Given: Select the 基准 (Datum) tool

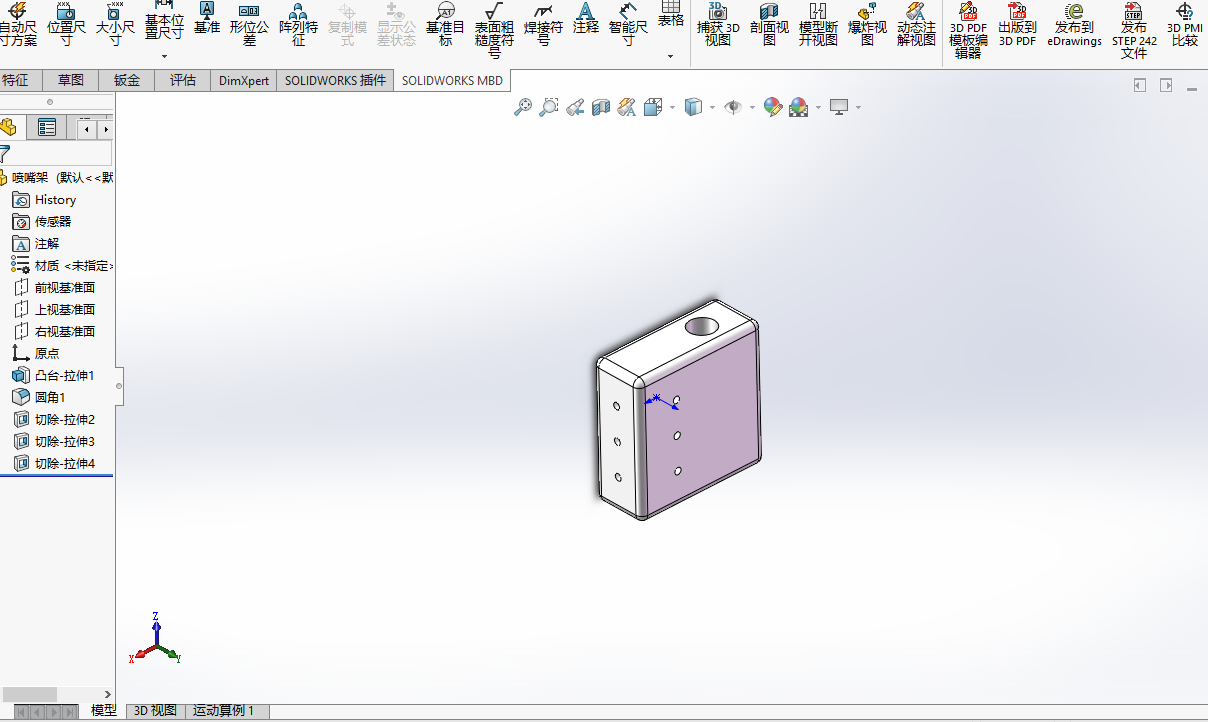Looking at the screenshot, I should click(x=207, y=18).
